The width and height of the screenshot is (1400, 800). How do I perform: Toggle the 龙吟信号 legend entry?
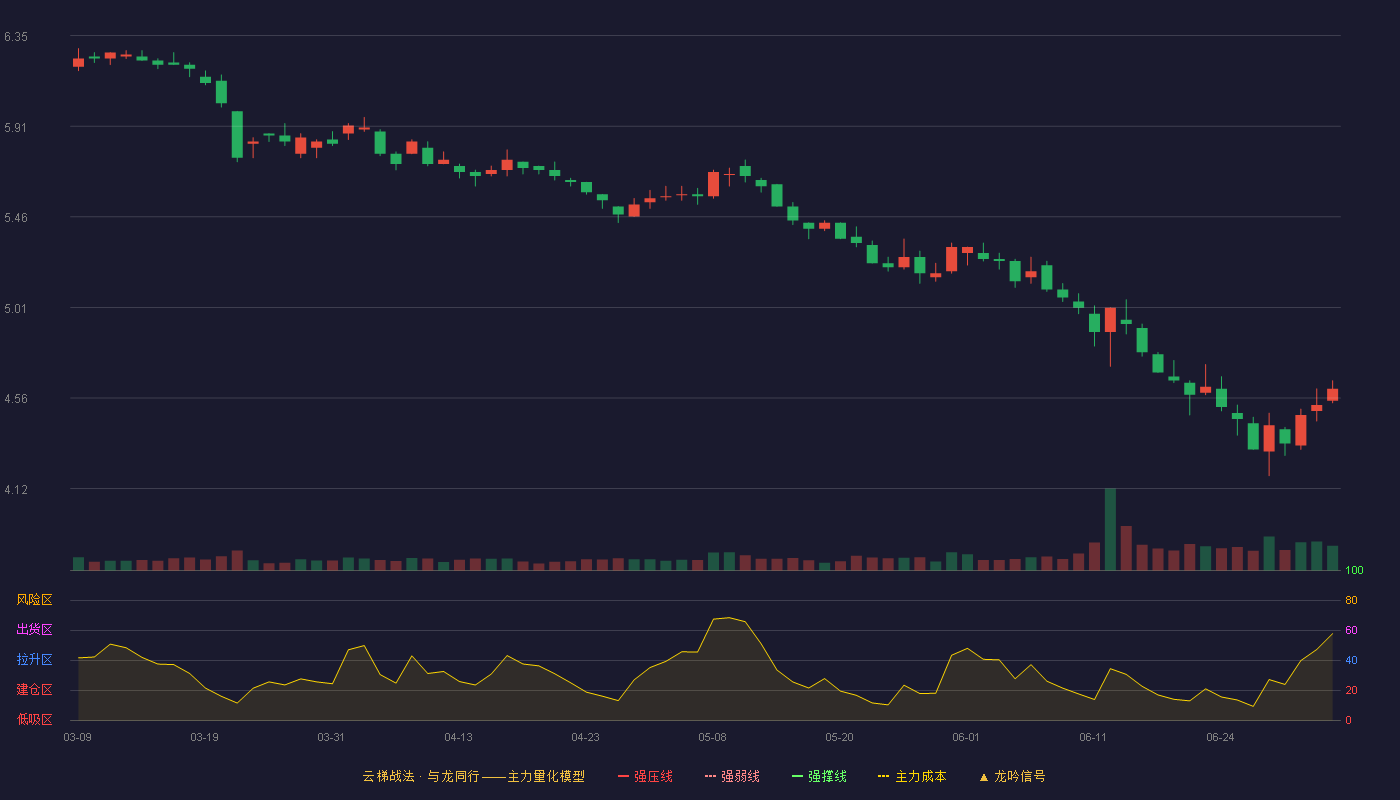pos(1011,776)
